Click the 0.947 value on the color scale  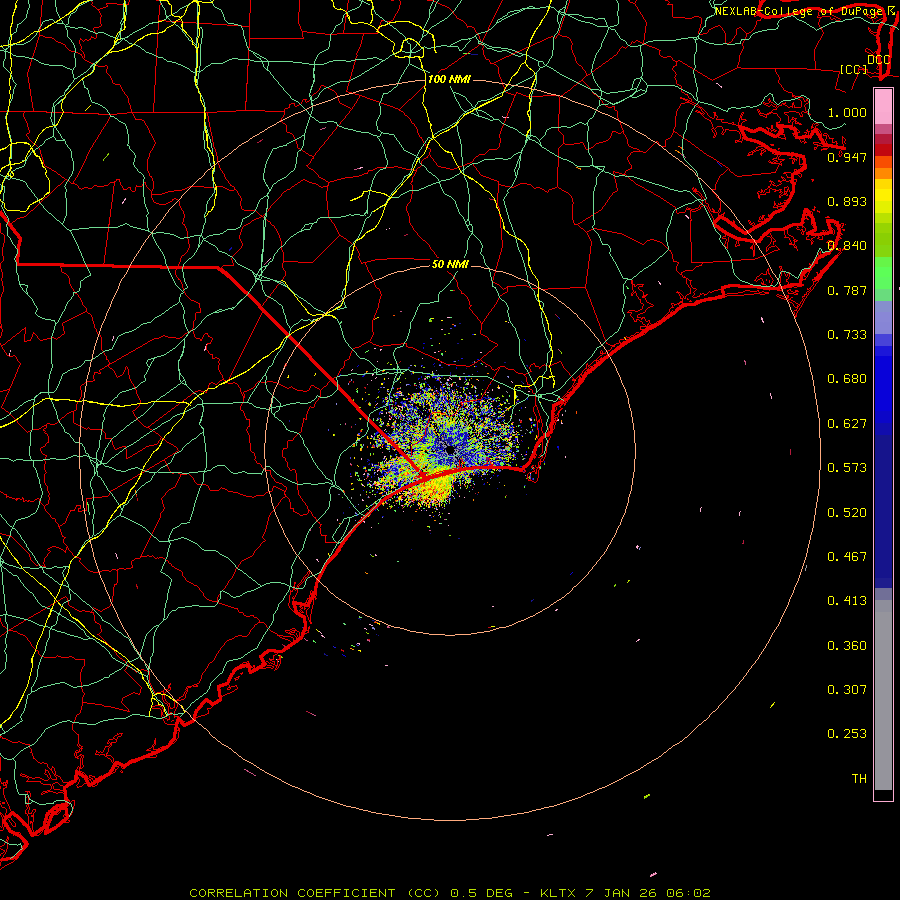click(847, 157)
